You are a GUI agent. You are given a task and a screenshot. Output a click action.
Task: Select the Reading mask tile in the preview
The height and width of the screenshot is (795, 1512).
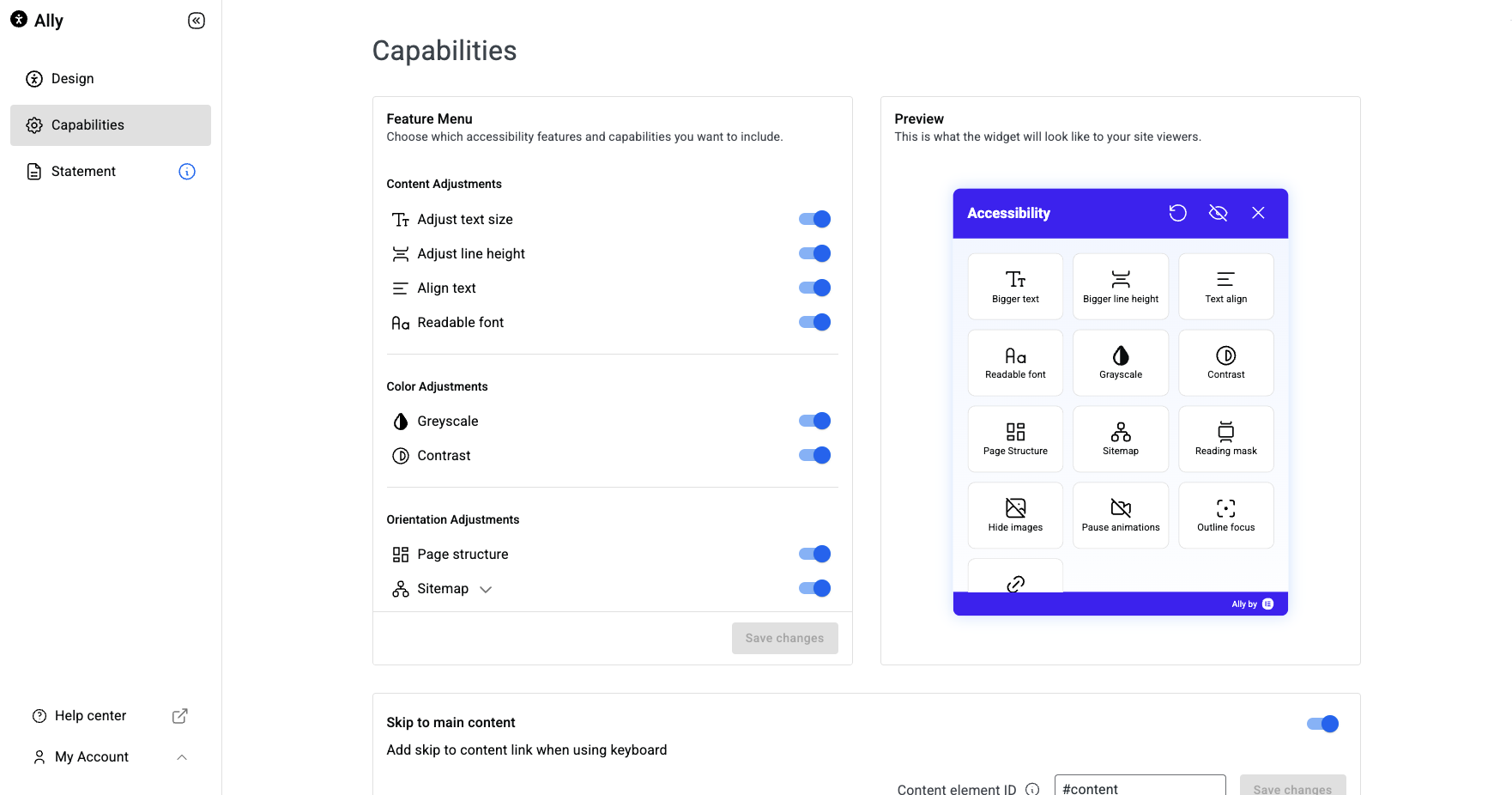pyautogui.click(x=1225, y=439)
